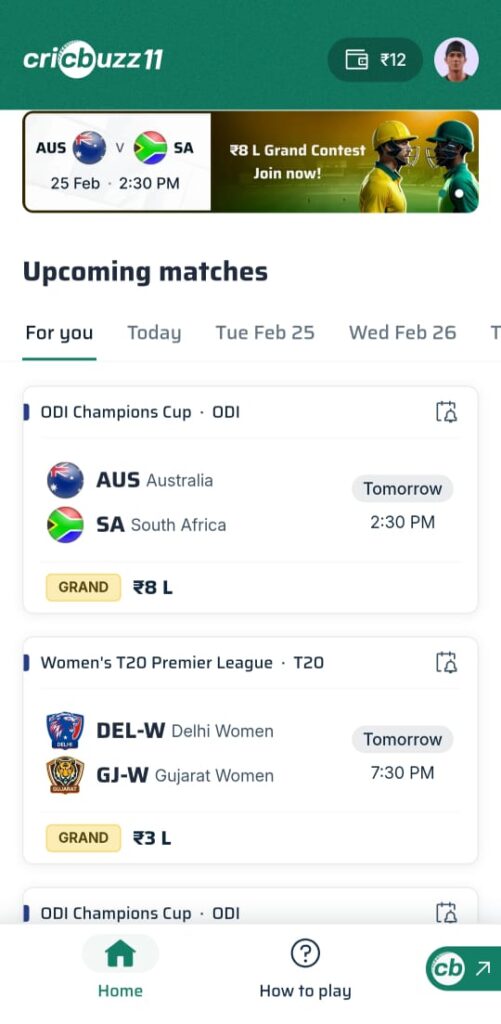Tap the cricbuzz11 logo
Screen dimensions: 501x1024
click(x=93, y=59)
